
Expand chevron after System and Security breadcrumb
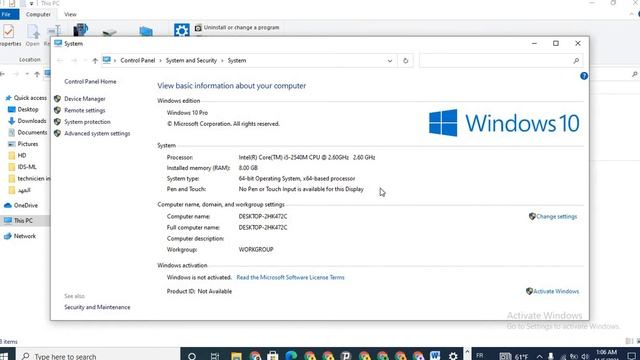222,61
